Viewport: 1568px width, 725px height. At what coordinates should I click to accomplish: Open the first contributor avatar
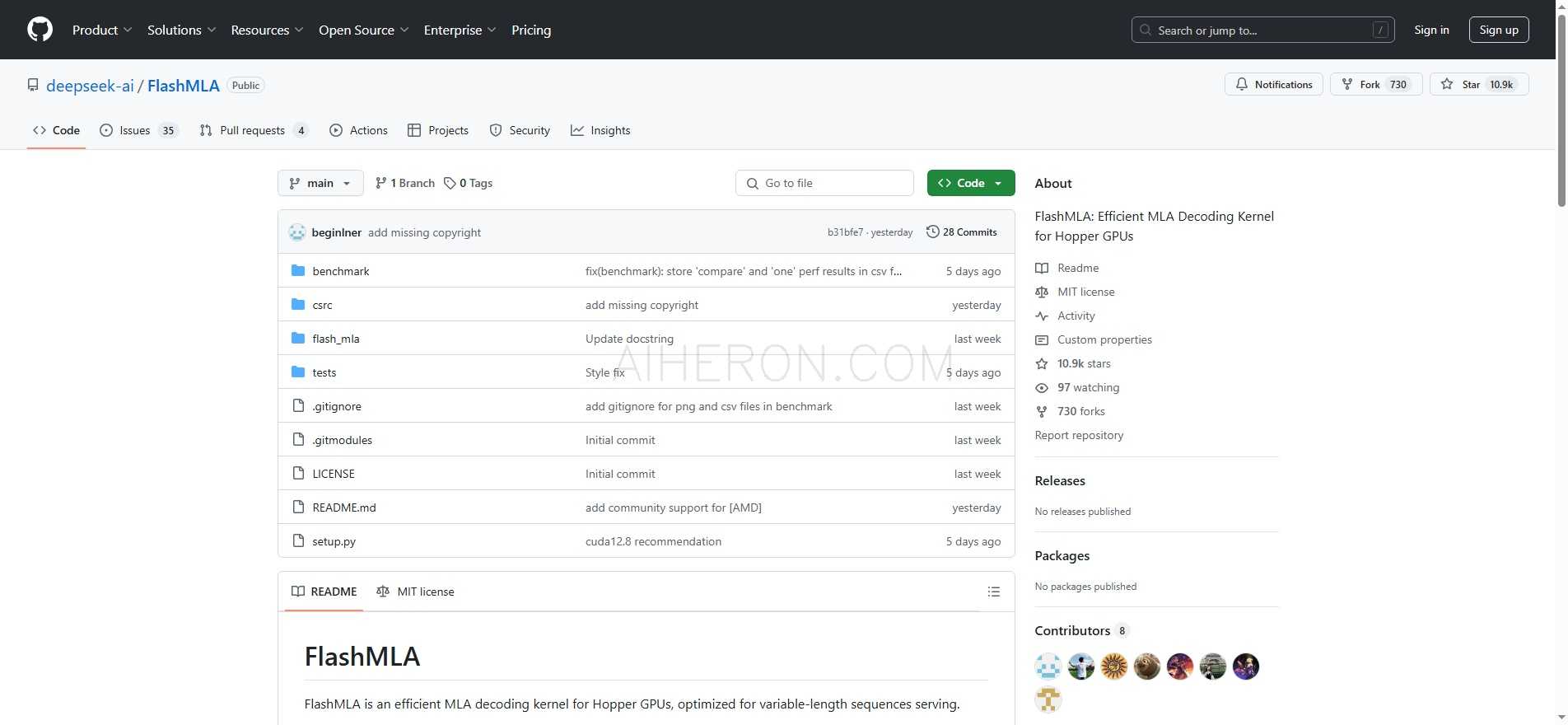point(1048,666)
